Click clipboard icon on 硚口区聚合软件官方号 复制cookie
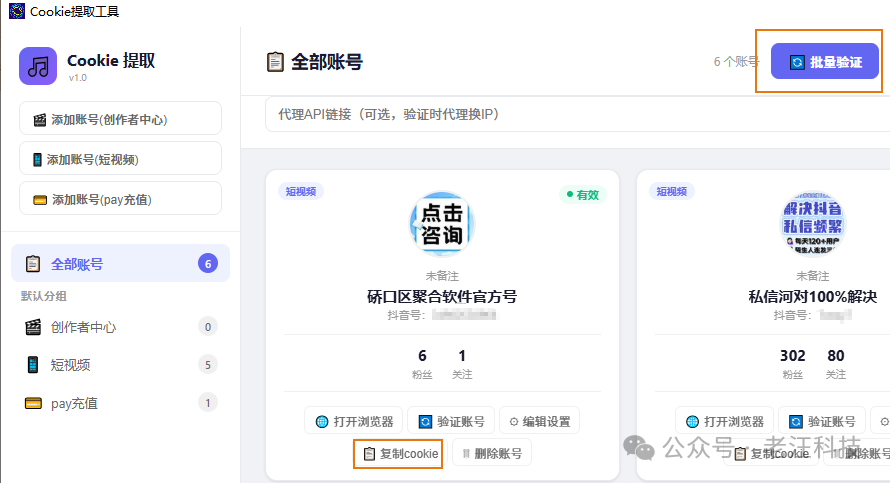 coord(369,453)
